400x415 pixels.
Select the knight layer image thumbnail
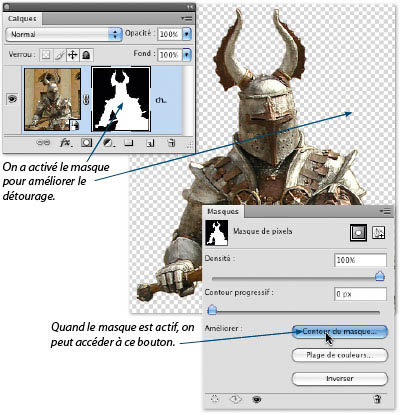52,99
